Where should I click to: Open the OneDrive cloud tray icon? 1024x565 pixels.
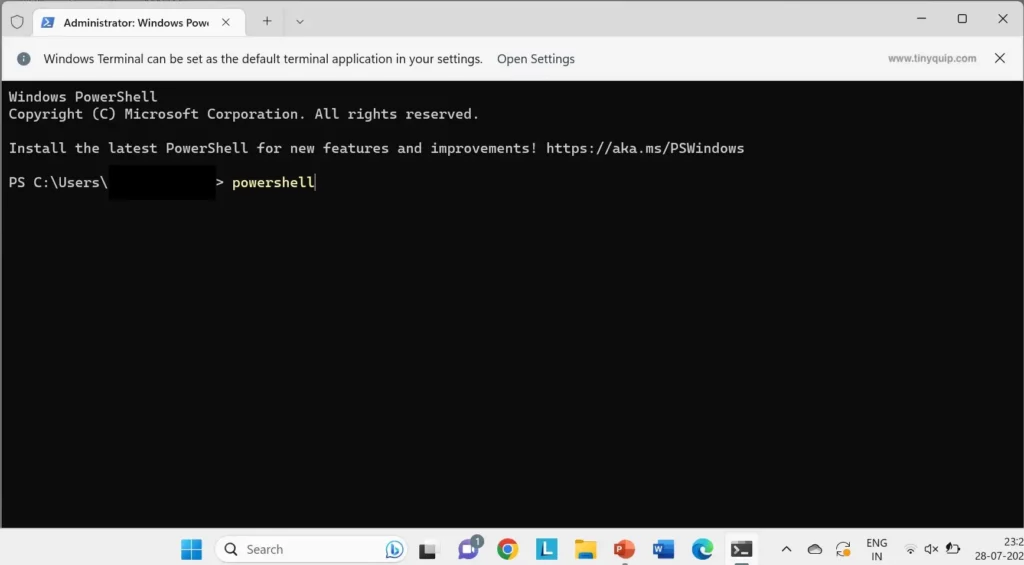pos(814,549)
